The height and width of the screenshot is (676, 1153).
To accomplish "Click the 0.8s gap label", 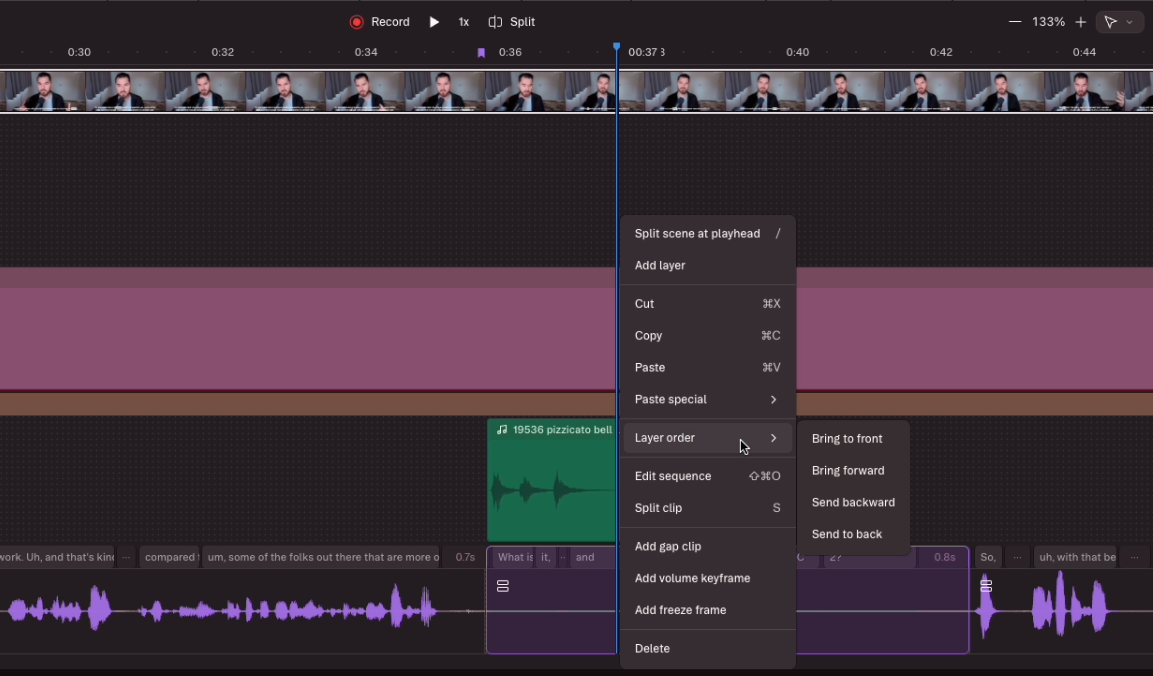I will [944, 557].
